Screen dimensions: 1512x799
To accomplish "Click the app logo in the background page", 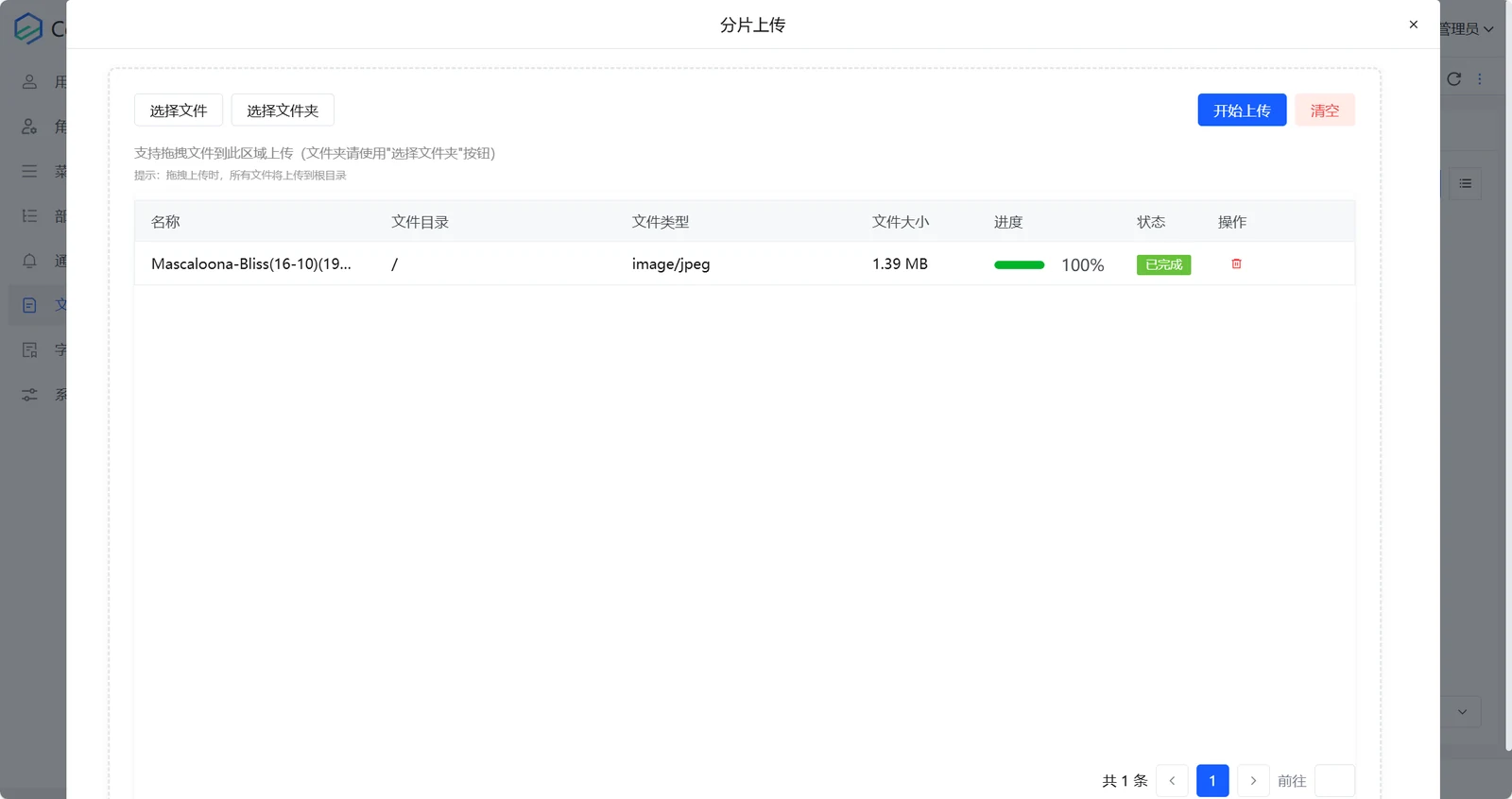I will click(28, 28).
